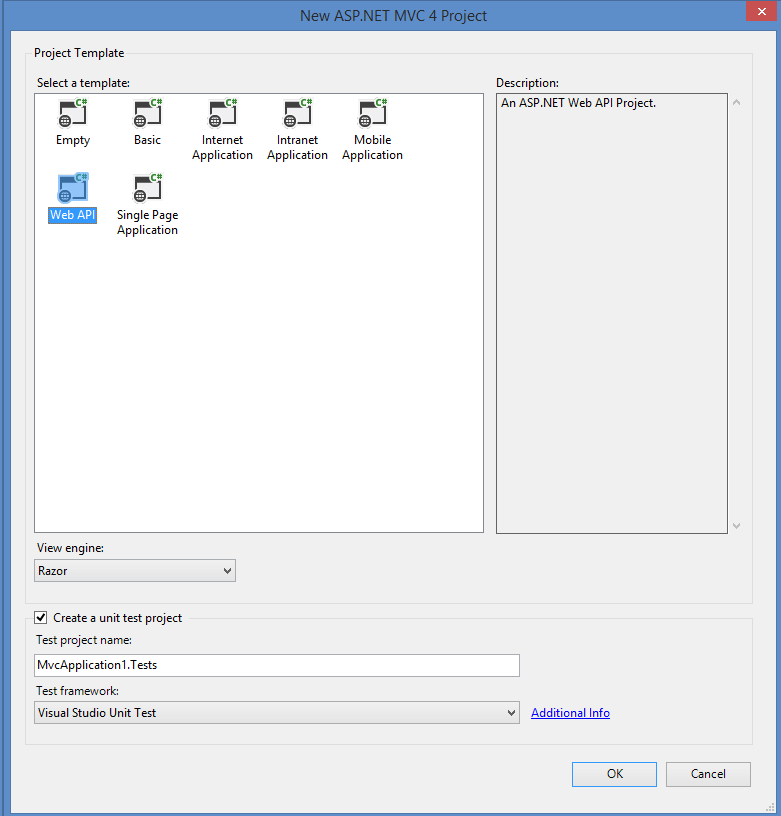This screenshot has height=816, width=781.
Task: Close the New ASP.NET MVC 4 Project dialog
Action: click(762, 11)
